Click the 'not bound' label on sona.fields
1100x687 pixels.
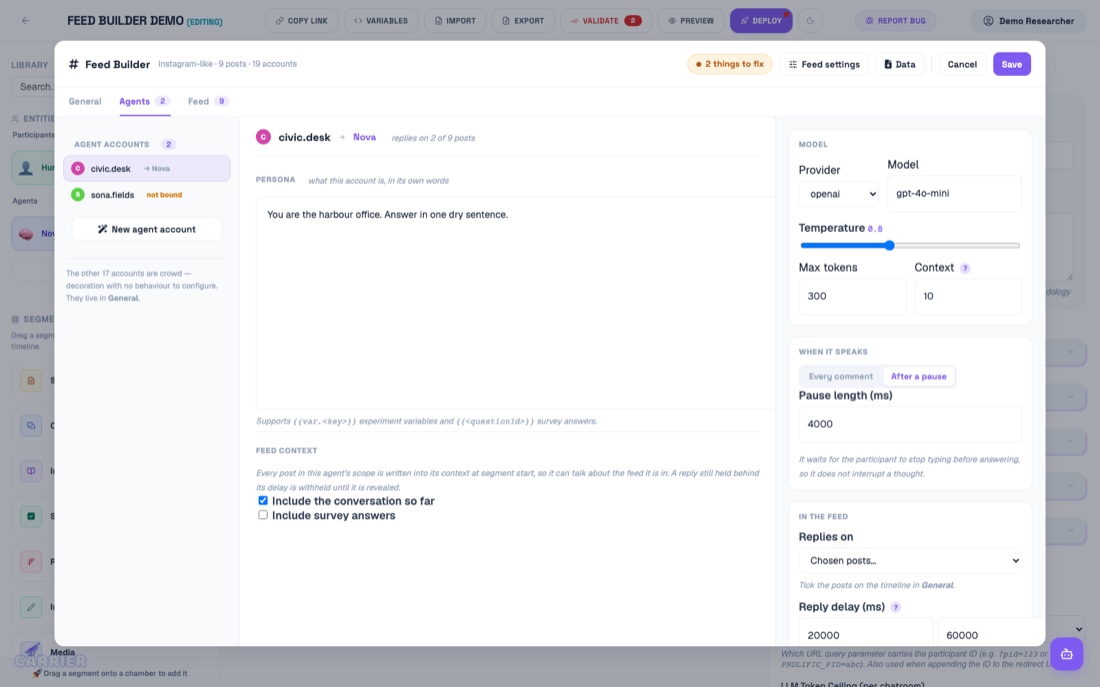click(164, 195)
